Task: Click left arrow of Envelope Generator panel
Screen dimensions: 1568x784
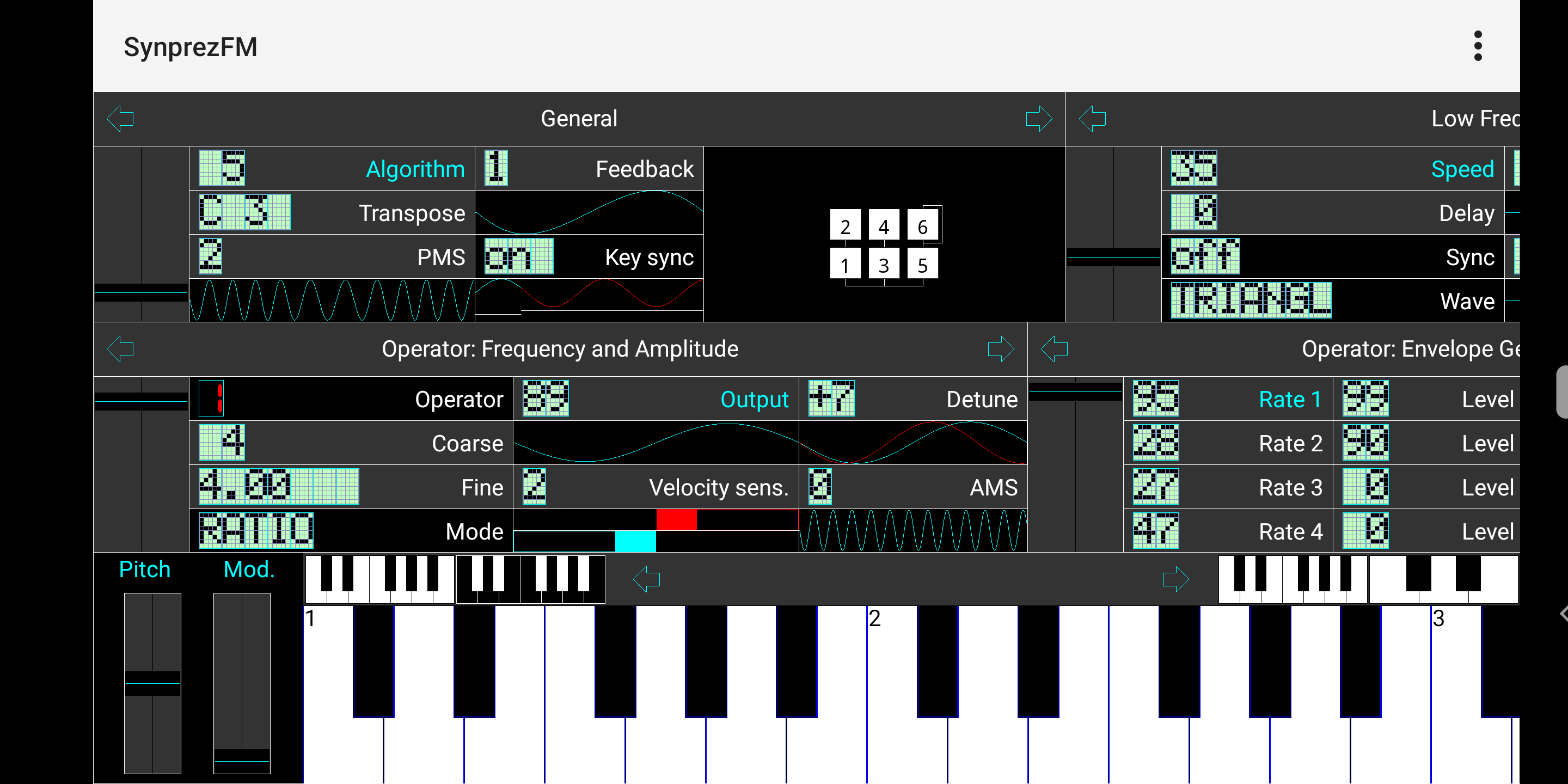Action: [1053, 349]
